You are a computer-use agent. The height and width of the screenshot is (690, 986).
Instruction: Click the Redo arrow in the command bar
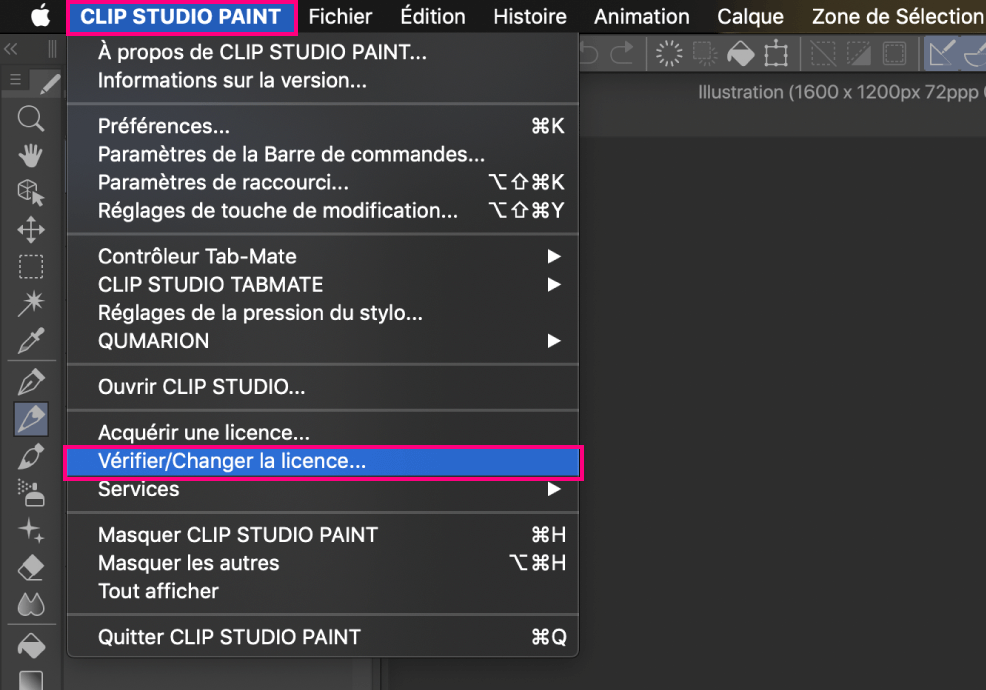click(622, 53)
